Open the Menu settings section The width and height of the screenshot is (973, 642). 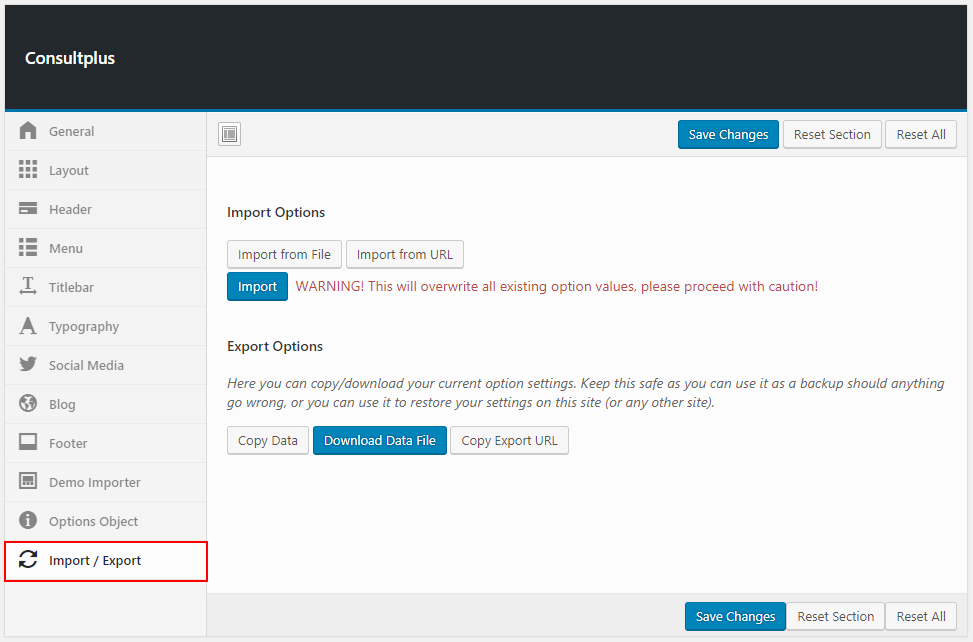pos(66,248)
